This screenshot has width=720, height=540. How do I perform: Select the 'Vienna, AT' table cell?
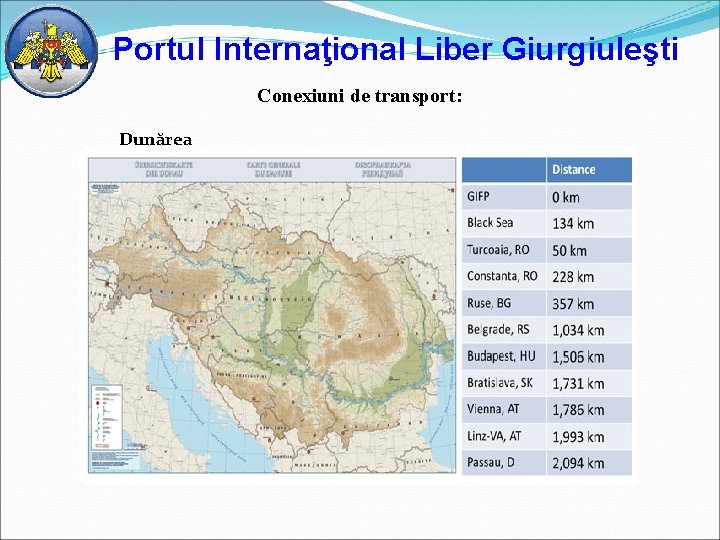(x=504, y=410)
